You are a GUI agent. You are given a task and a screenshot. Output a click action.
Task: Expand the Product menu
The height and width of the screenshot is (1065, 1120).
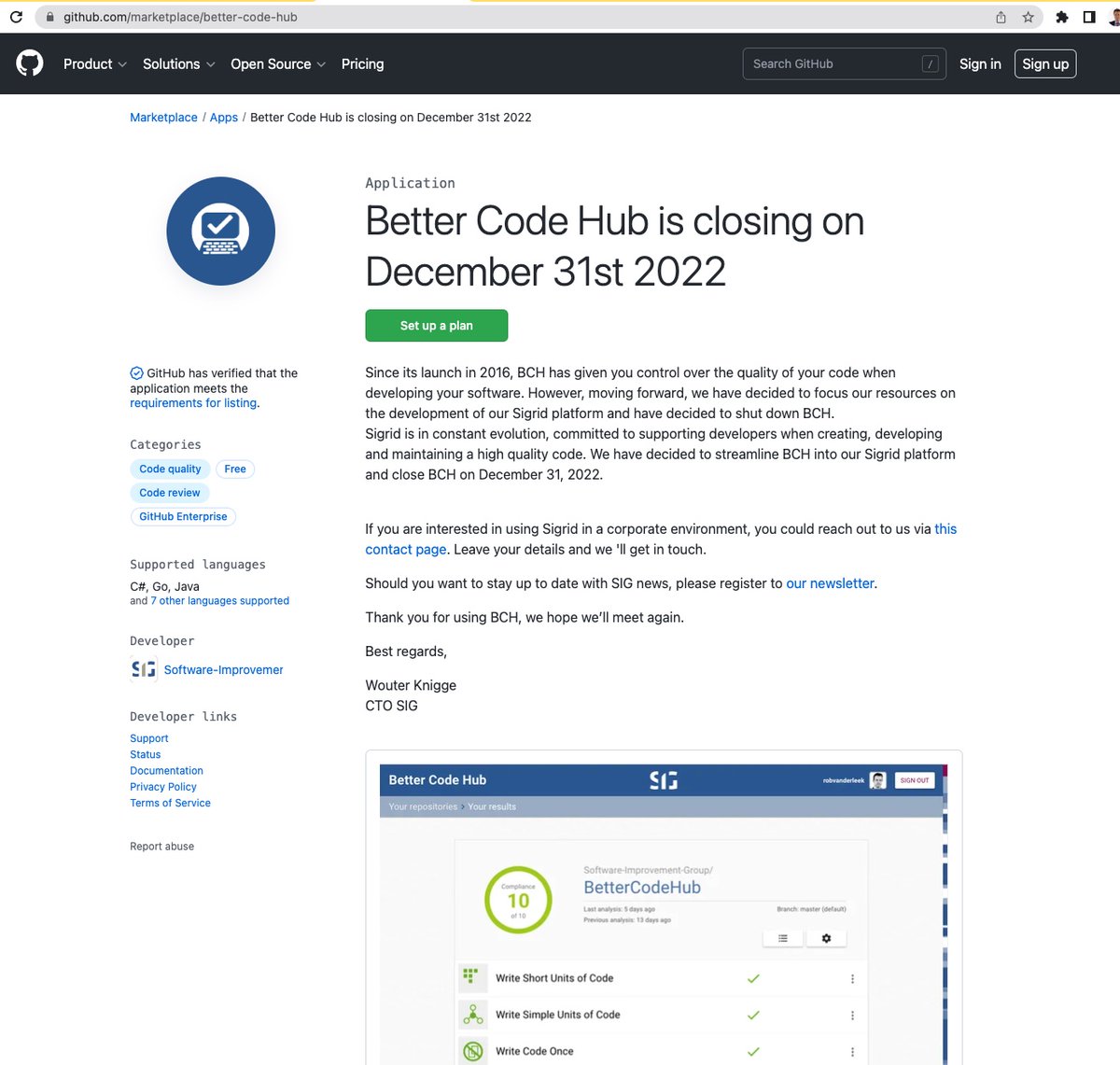click(x=94, y=63)
